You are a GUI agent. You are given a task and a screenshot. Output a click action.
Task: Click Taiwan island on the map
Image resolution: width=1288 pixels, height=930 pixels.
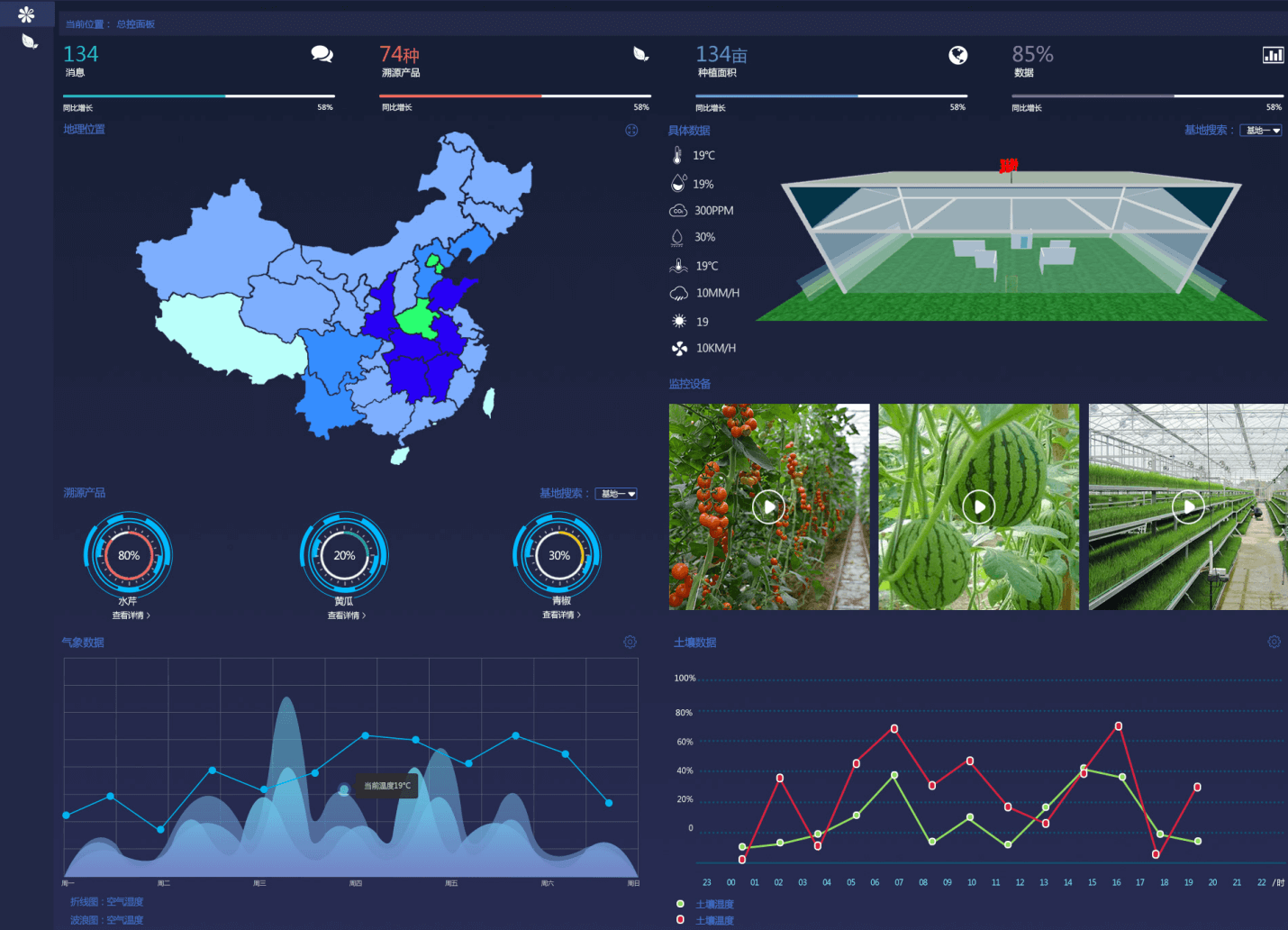click(489, 402)
